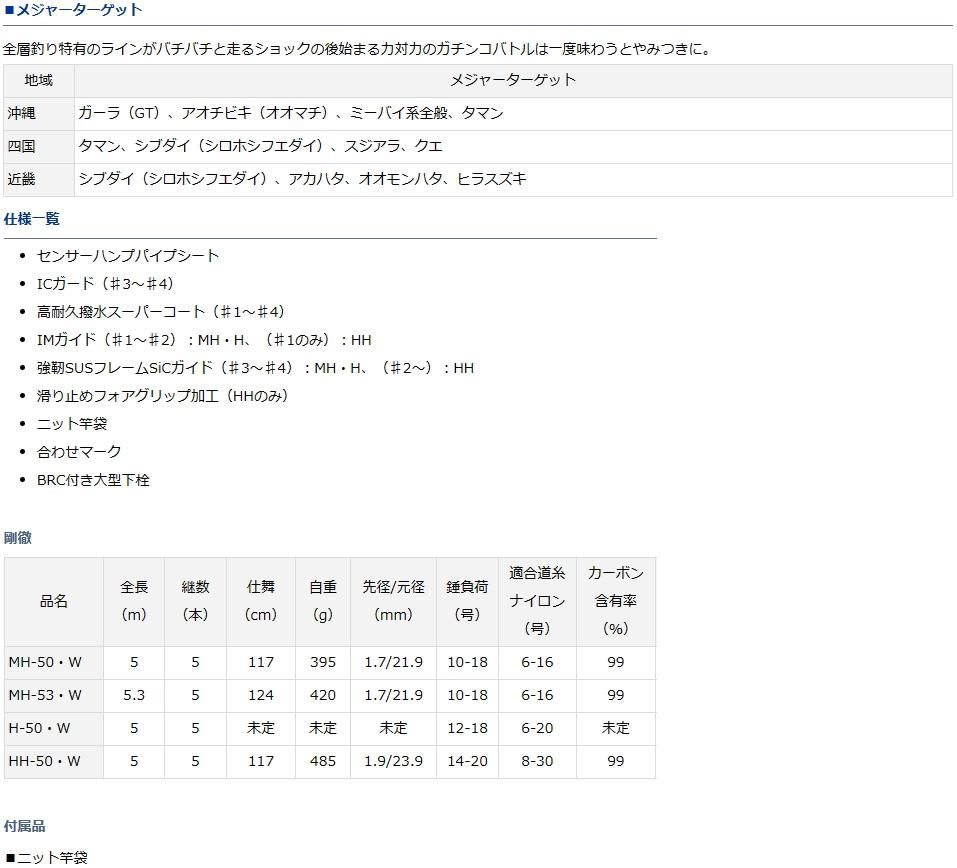Select the H-50・W product name cell

pyautogui.click(x=39, y=728)
